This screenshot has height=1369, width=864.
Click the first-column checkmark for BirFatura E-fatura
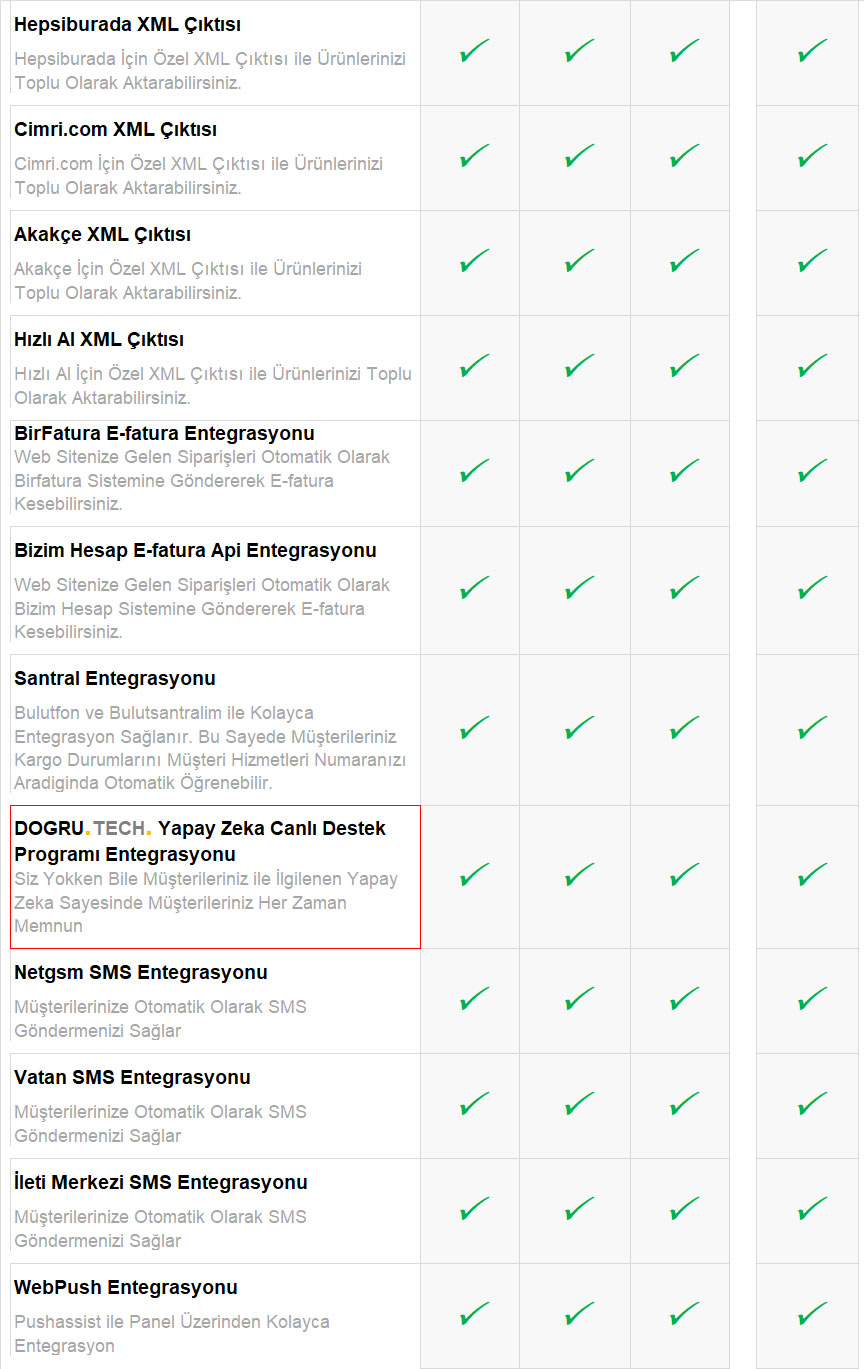point(474,472)
